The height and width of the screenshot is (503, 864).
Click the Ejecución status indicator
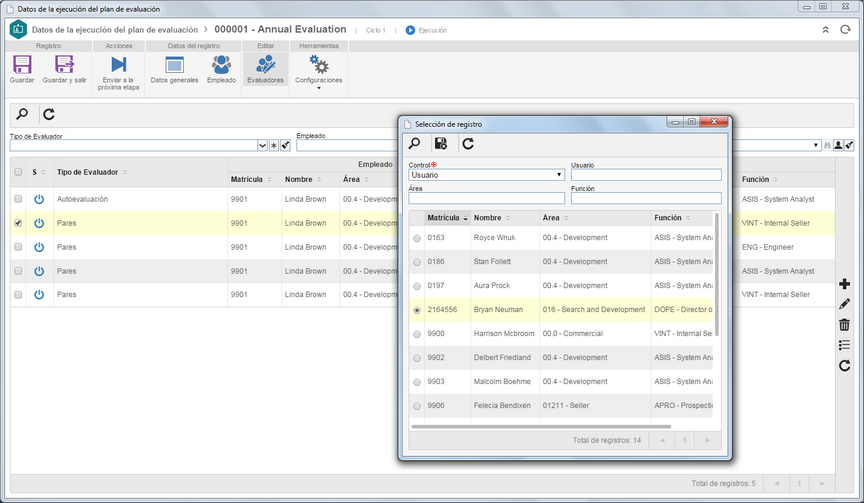(x=426, y=30)
